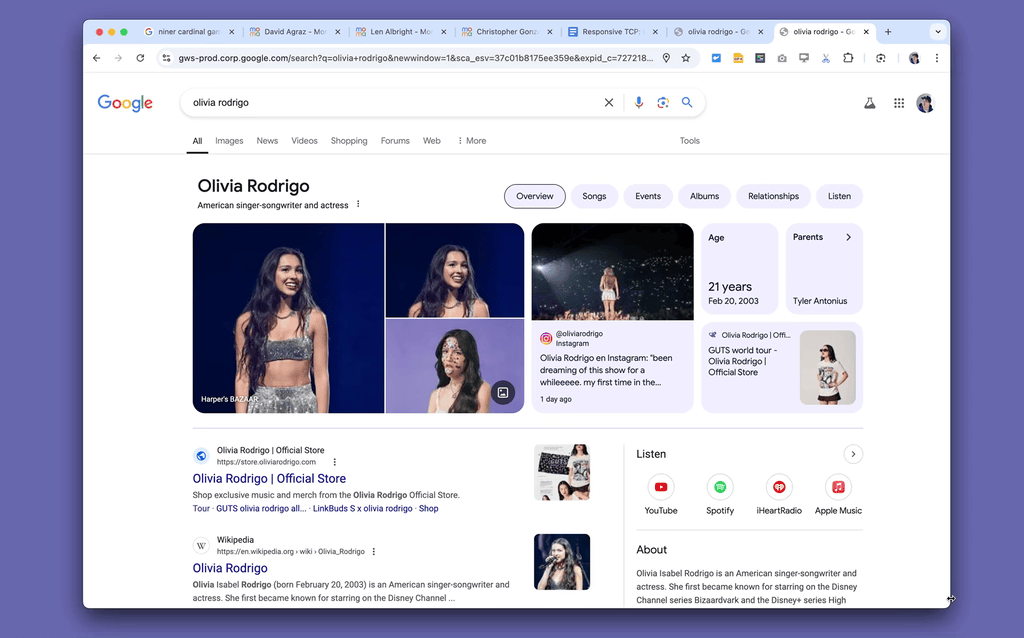The width and height of the screenshot is (1024, 638).
Task: Open the Google account avatar on the page
Action: click(925, 103)
